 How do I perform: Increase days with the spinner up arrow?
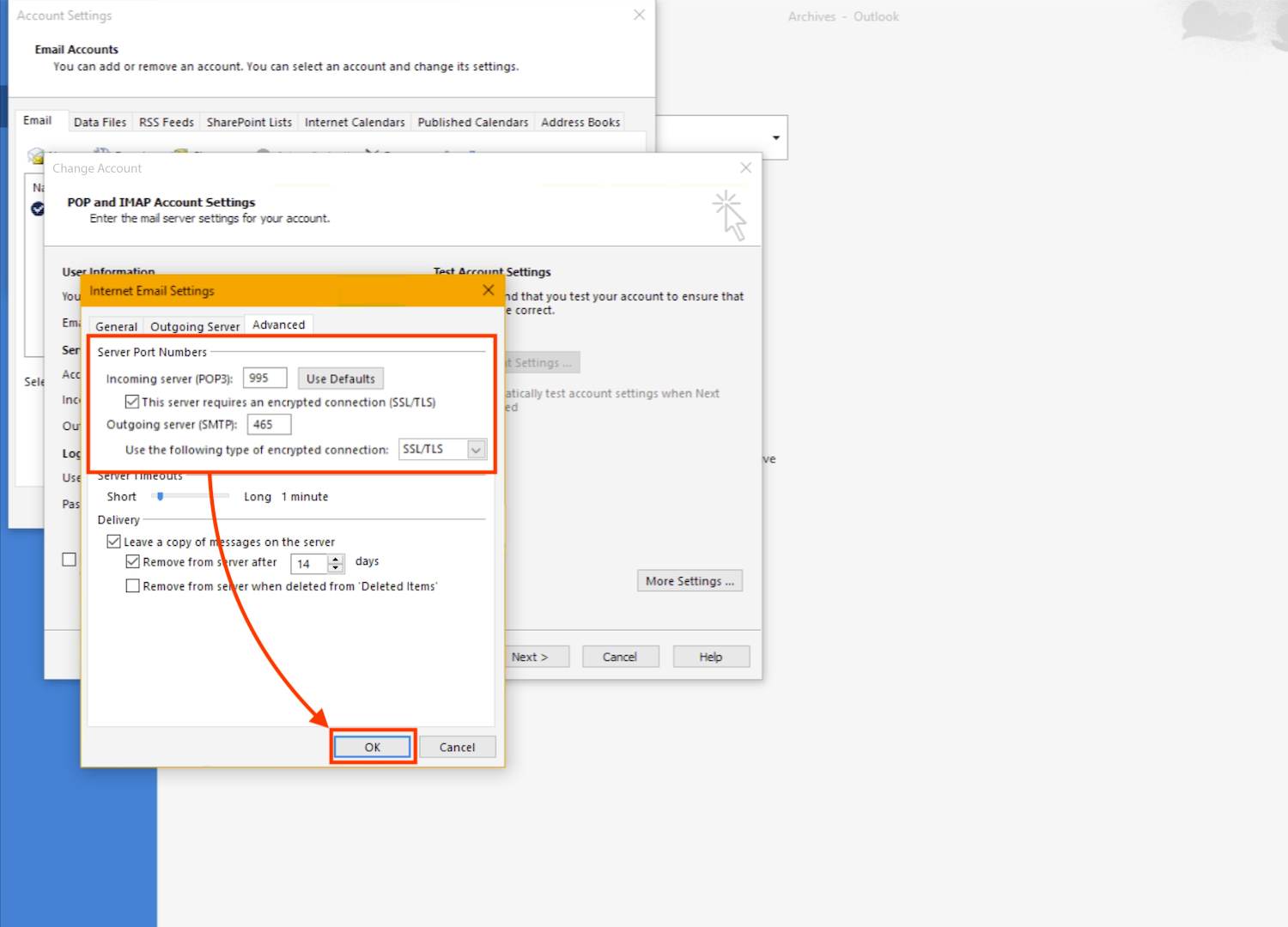tap(336, 559)
